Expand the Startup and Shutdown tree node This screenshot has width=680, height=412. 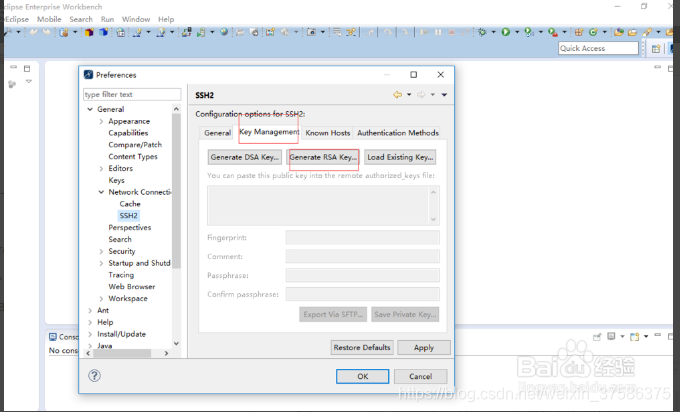coord(101,263)
